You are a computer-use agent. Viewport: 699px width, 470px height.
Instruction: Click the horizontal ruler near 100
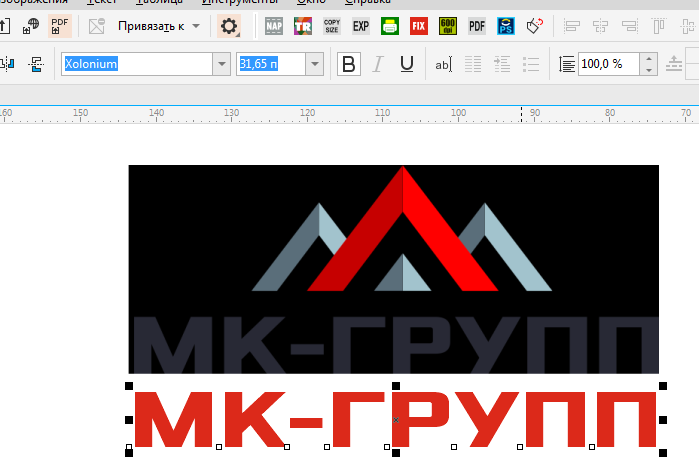[x=458, y=114]
